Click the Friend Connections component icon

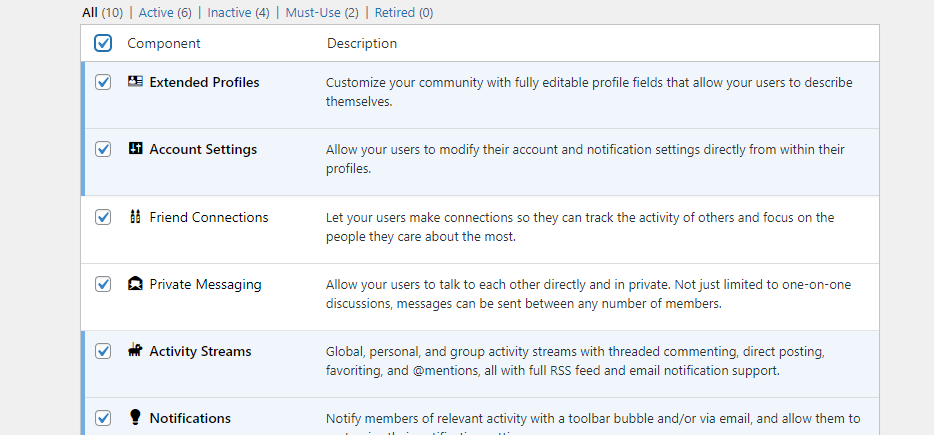click(136, 217)
